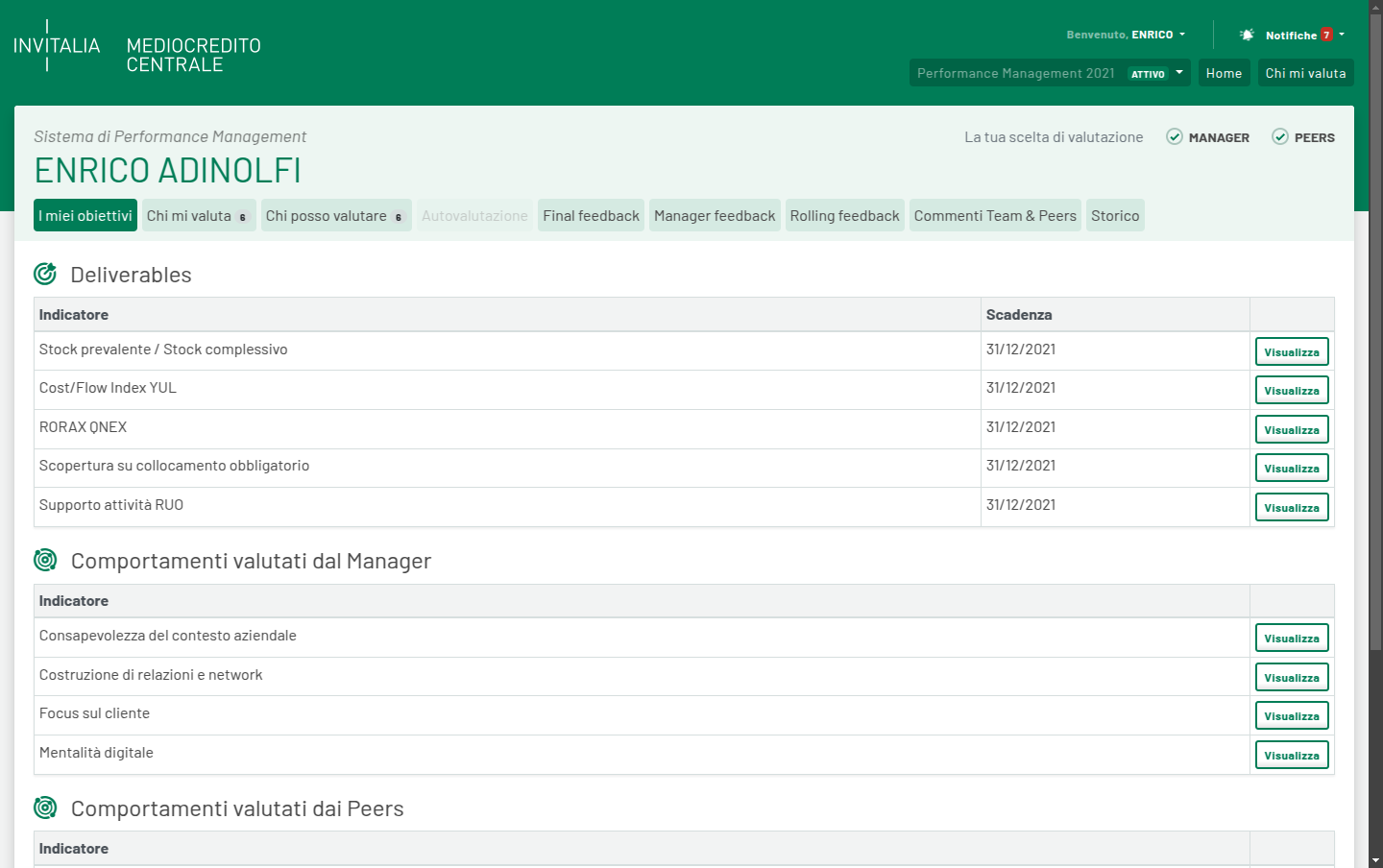Visualizza the Focus sul cliente behavior
The width and height of the screenshot is (1383, 868).
1292,715
